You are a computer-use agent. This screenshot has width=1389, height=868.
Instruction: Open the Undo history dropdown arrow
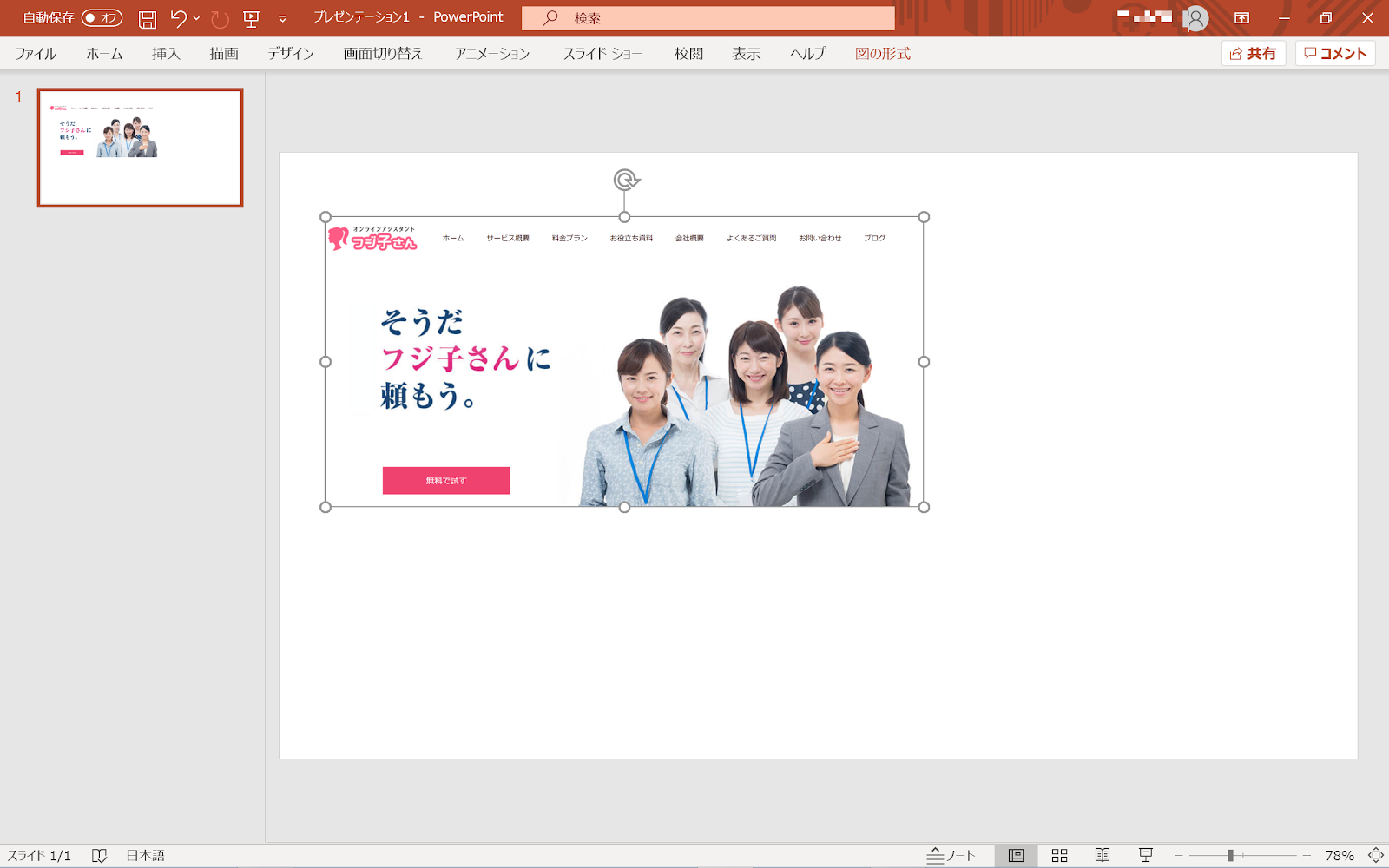[196, 18]
